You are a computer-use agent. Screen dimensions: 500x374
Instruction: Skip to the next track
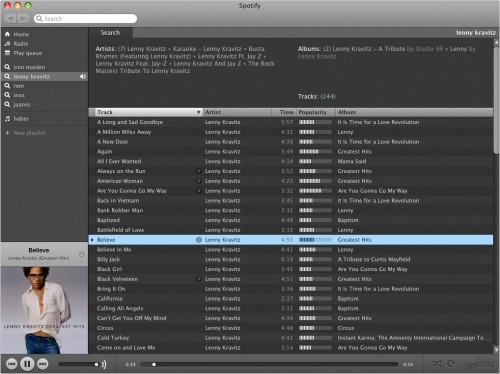43,364
